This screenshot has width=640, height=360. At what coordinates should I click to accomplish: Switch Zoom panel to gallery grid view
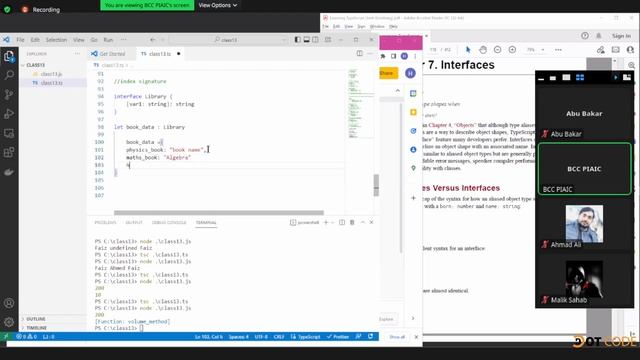[x=580, y=78]
